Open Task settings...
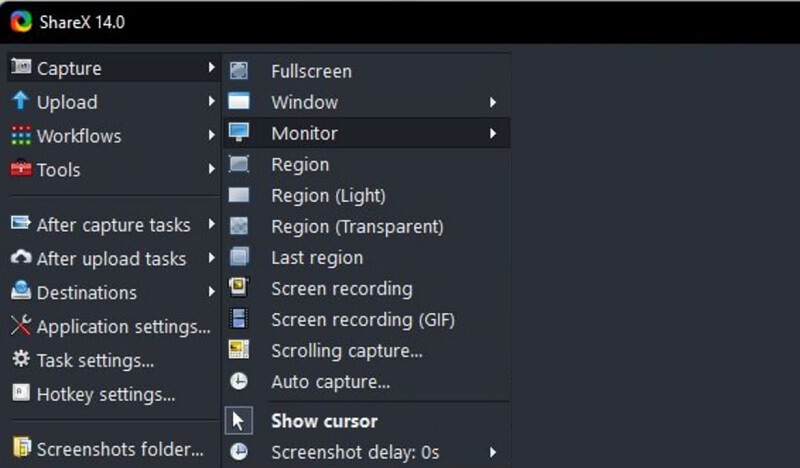 [114, 360]
